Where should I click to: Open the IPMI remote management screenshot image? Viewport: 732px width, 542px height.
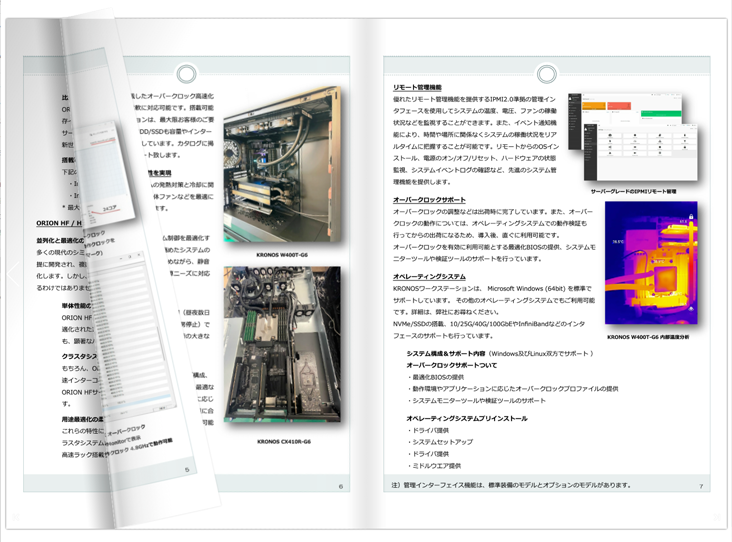(x=633, y=137)
